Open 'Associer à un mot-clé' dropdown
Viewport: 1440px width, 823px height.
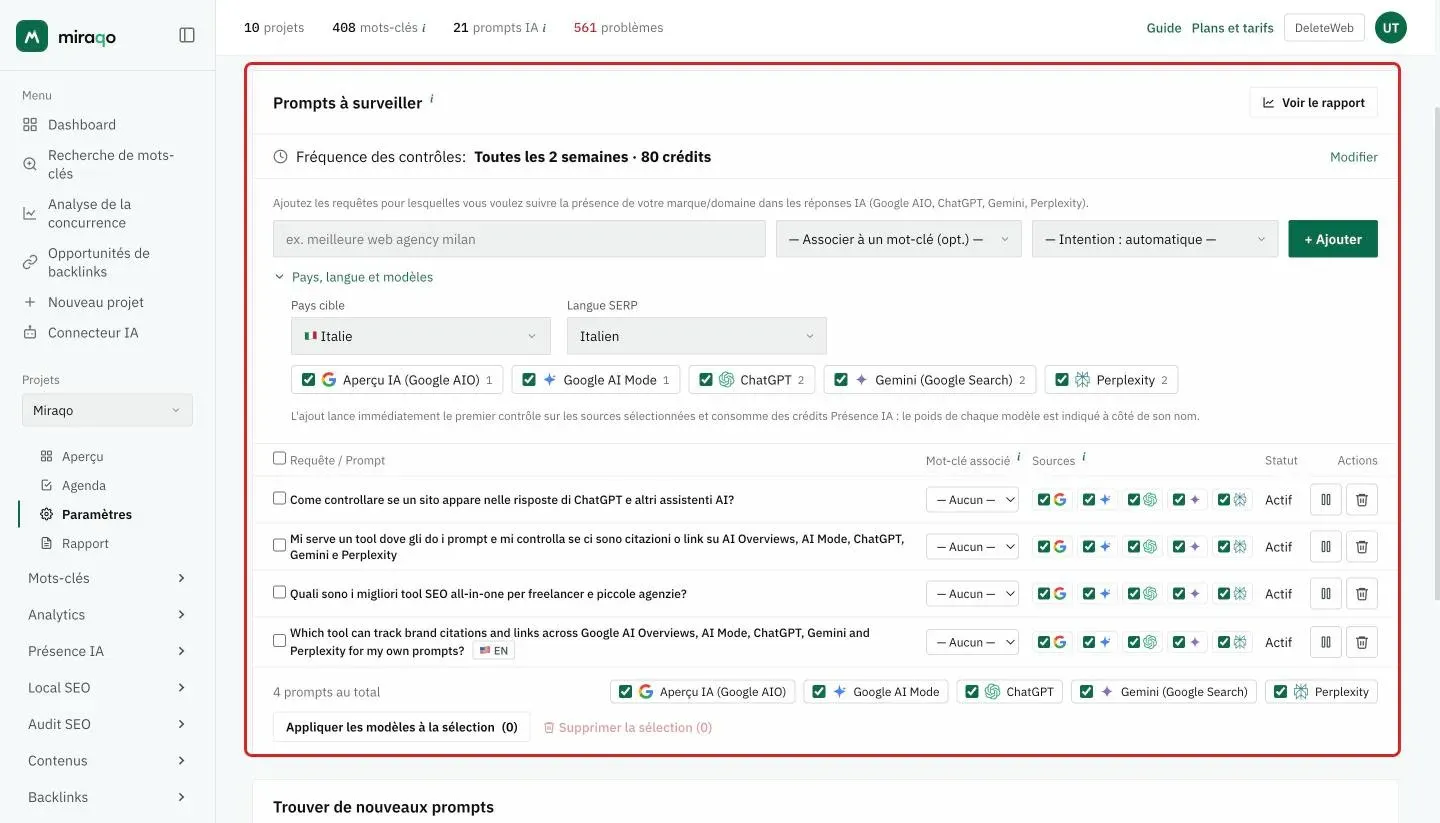click(899, 239)
